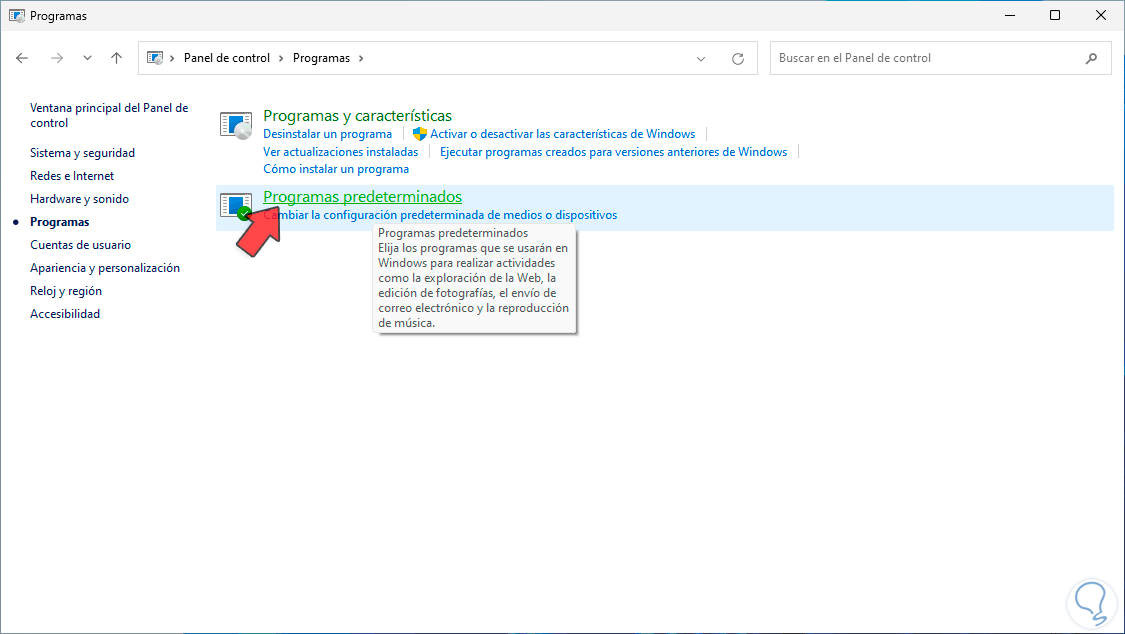This screenshot has width=1125, height=634.
Task: Select 'Programas' breadcrumb in address bar
Action: [321, 58]
